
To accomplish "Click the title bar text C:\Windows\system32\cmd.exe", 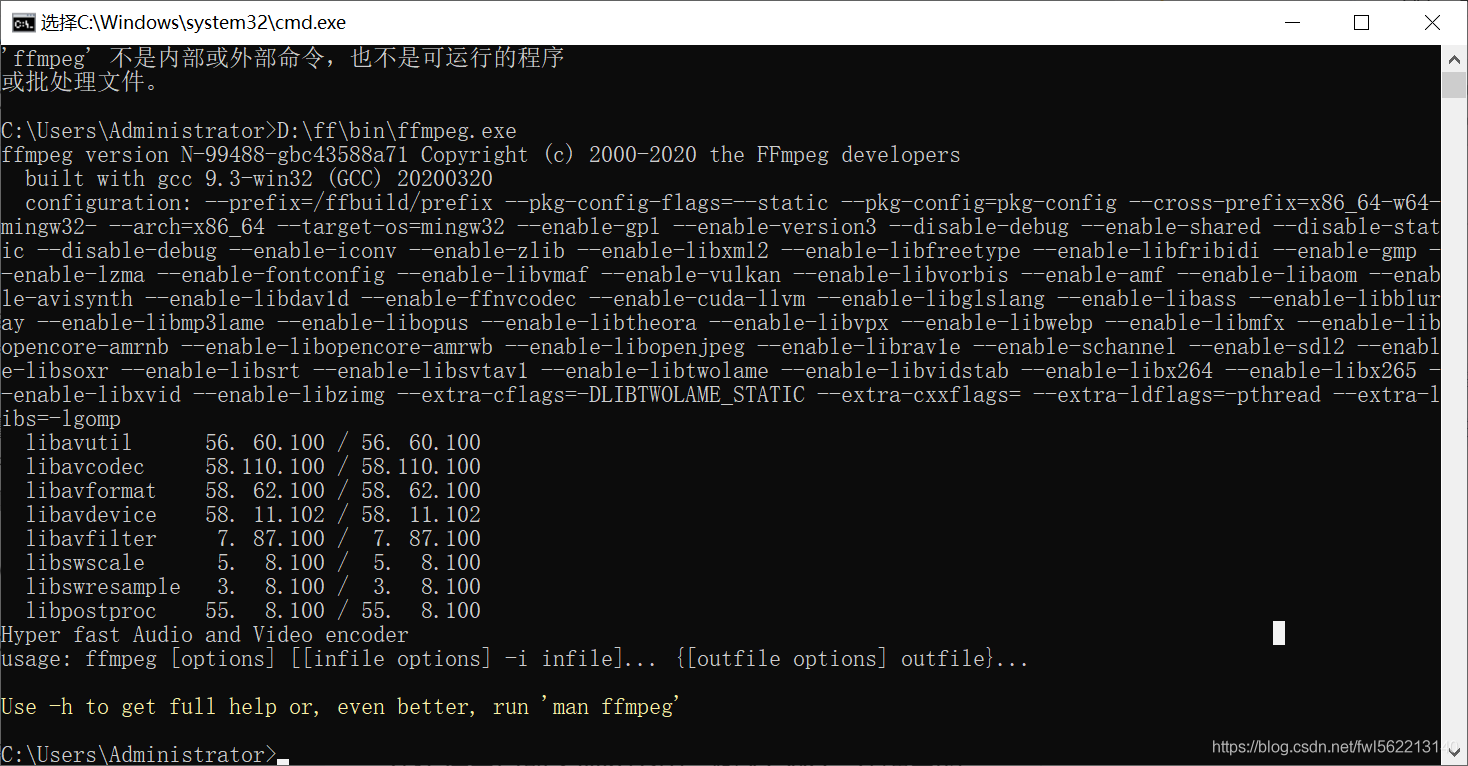I will pyautogui.click(x=193, y=22).
